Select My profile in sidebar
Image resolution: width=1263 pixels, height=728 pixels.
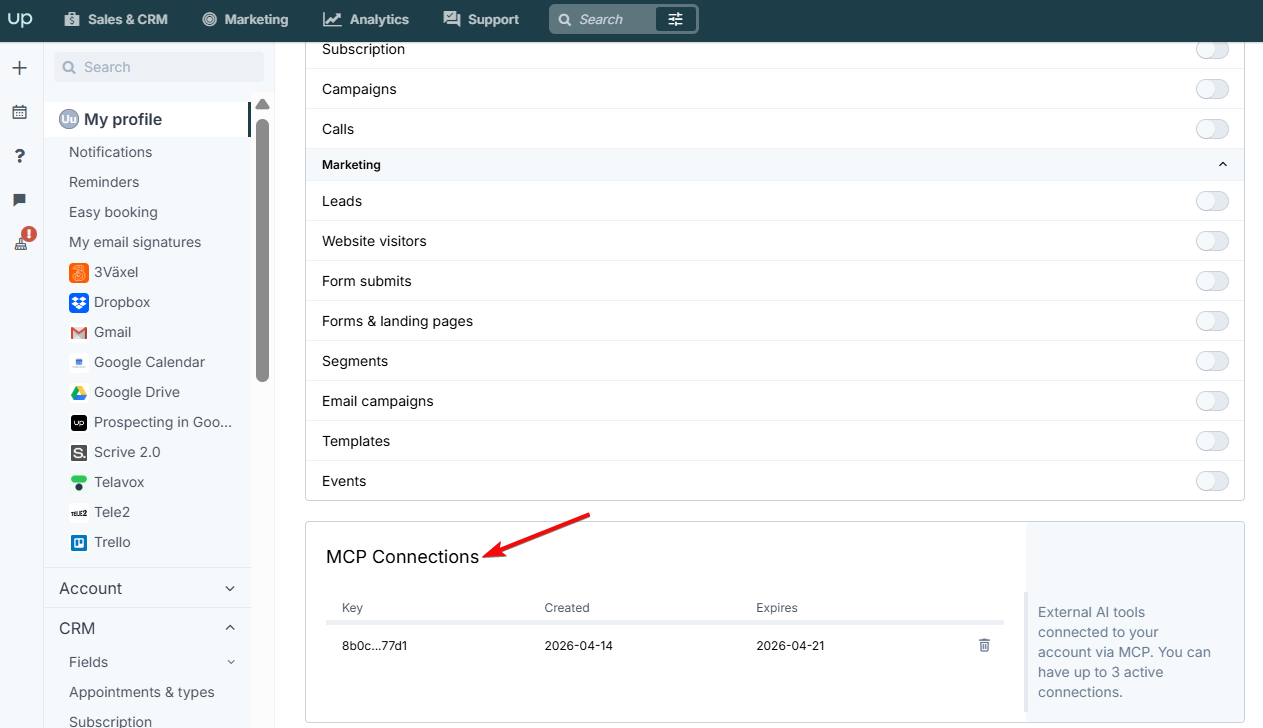147,119
